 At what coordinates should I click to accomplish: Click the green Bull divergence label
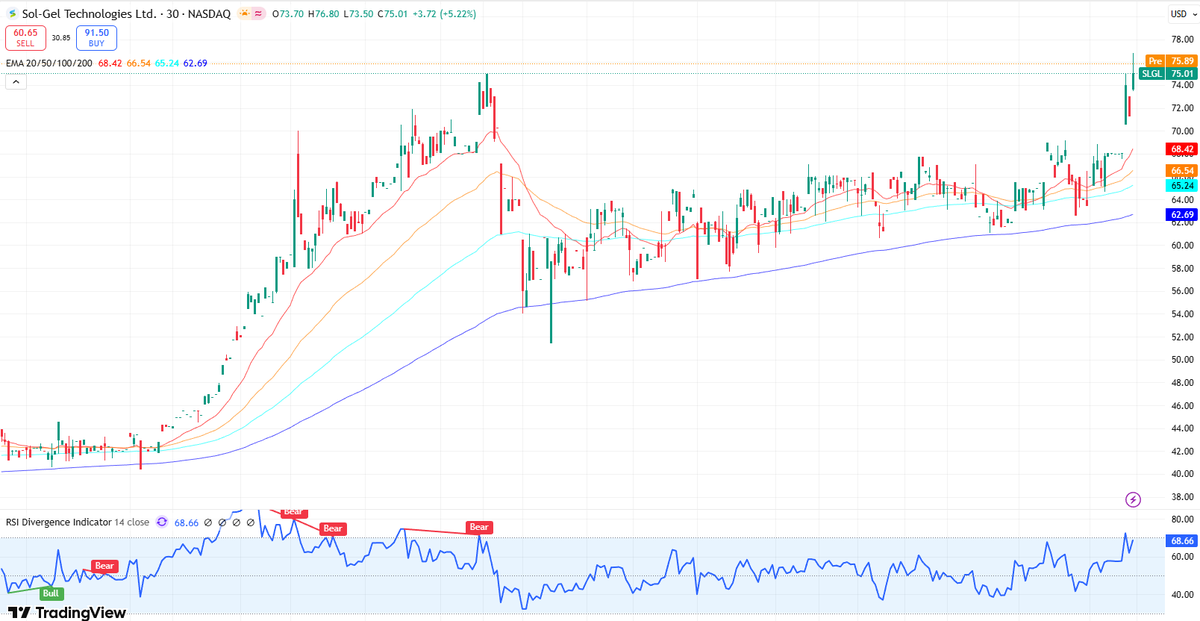coord(50,593)
